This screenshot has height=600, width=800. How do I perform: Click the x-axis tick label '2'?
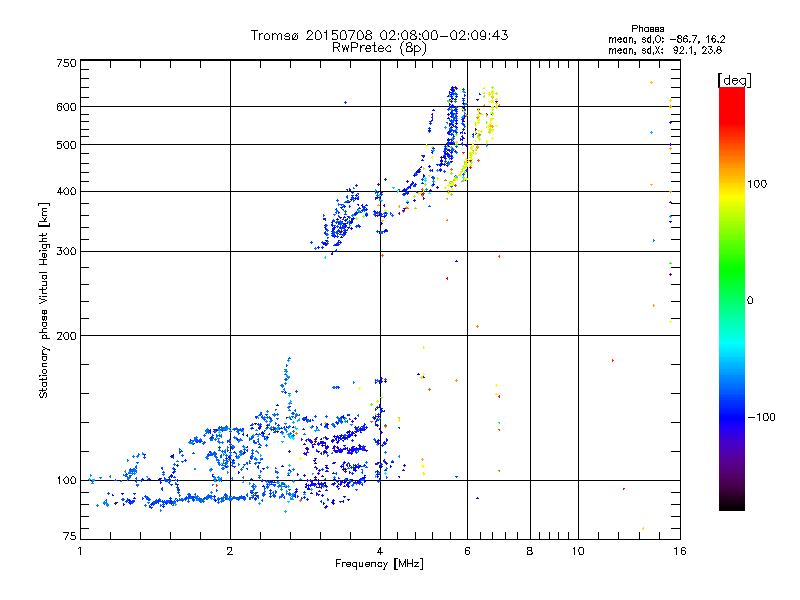coord(230,551)
